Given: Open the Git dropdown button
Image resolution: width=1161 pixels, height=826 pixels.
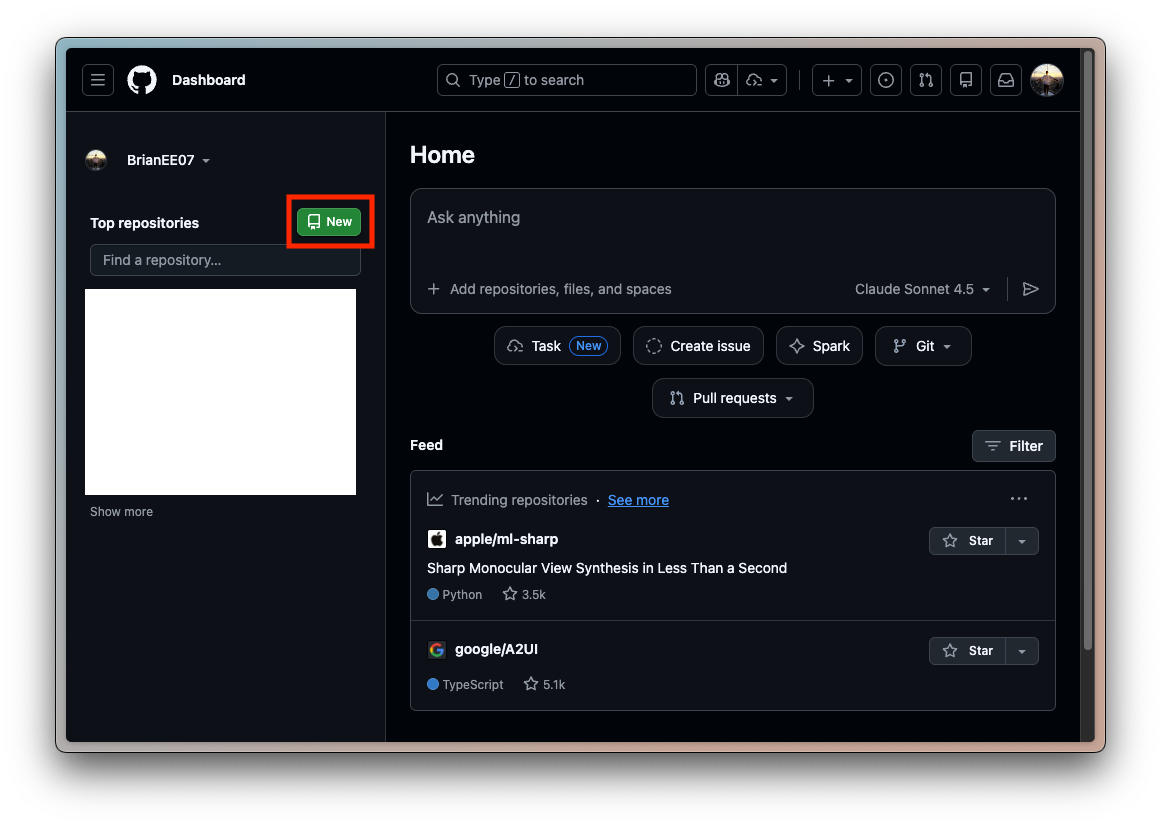Looking at the screenshot, I should click(922, 346).
